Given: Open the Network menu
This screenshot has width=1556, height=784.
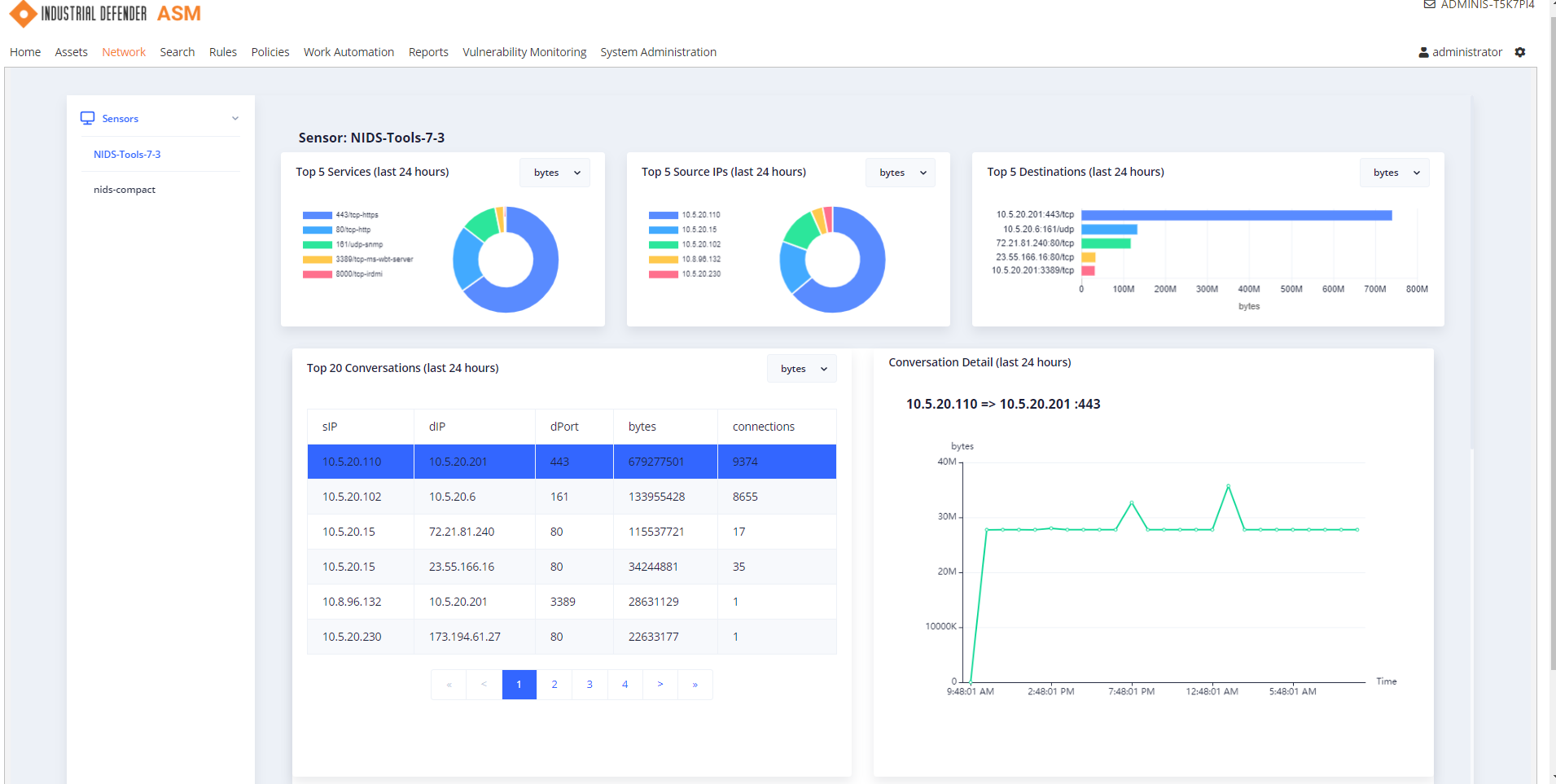Looking at the screenshot, I should (x=124, y=52).
